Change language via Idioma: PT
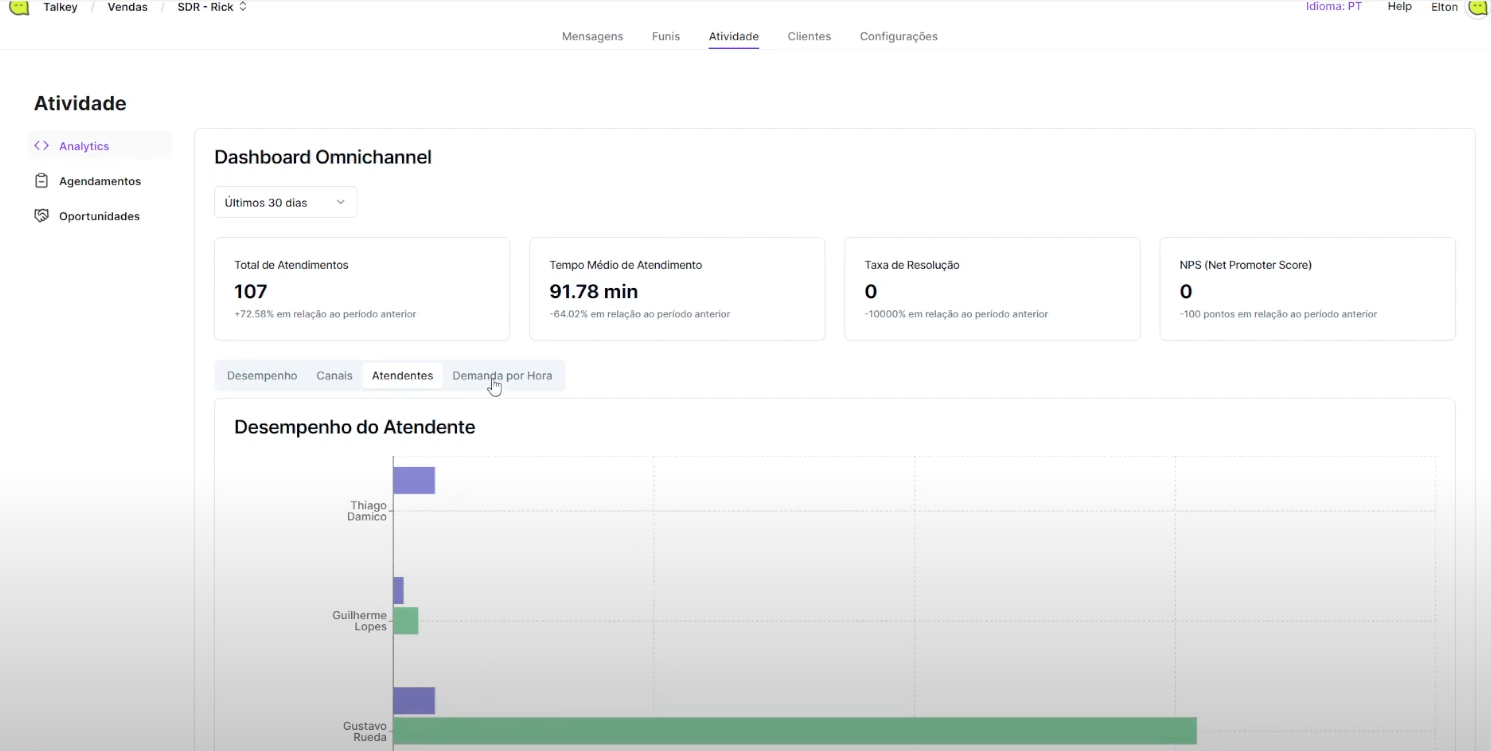The width and height of the screenshot is (1491, 751). click(1333, 7)
